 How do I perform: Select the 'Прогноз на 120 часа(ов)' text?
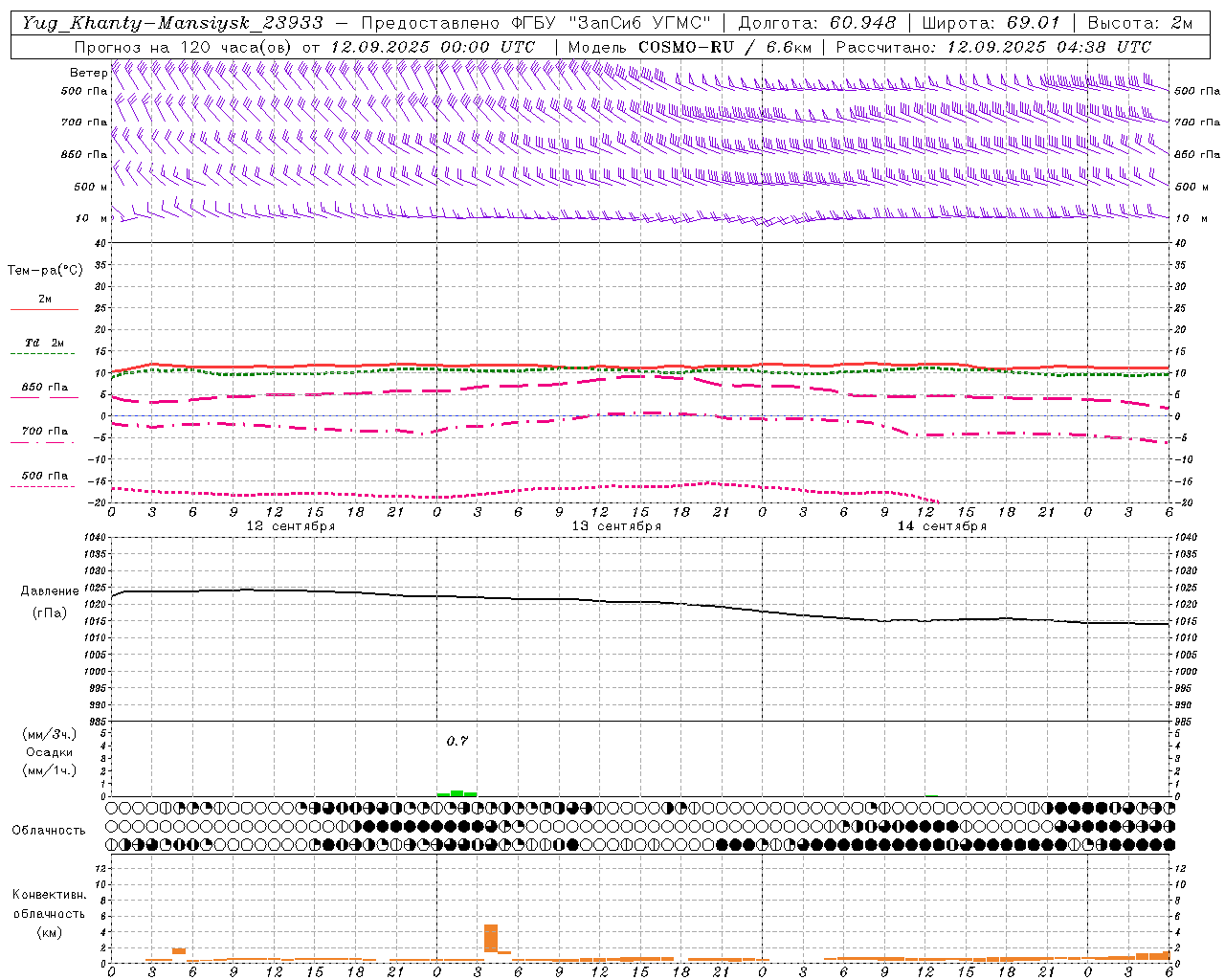coord(184,47)
